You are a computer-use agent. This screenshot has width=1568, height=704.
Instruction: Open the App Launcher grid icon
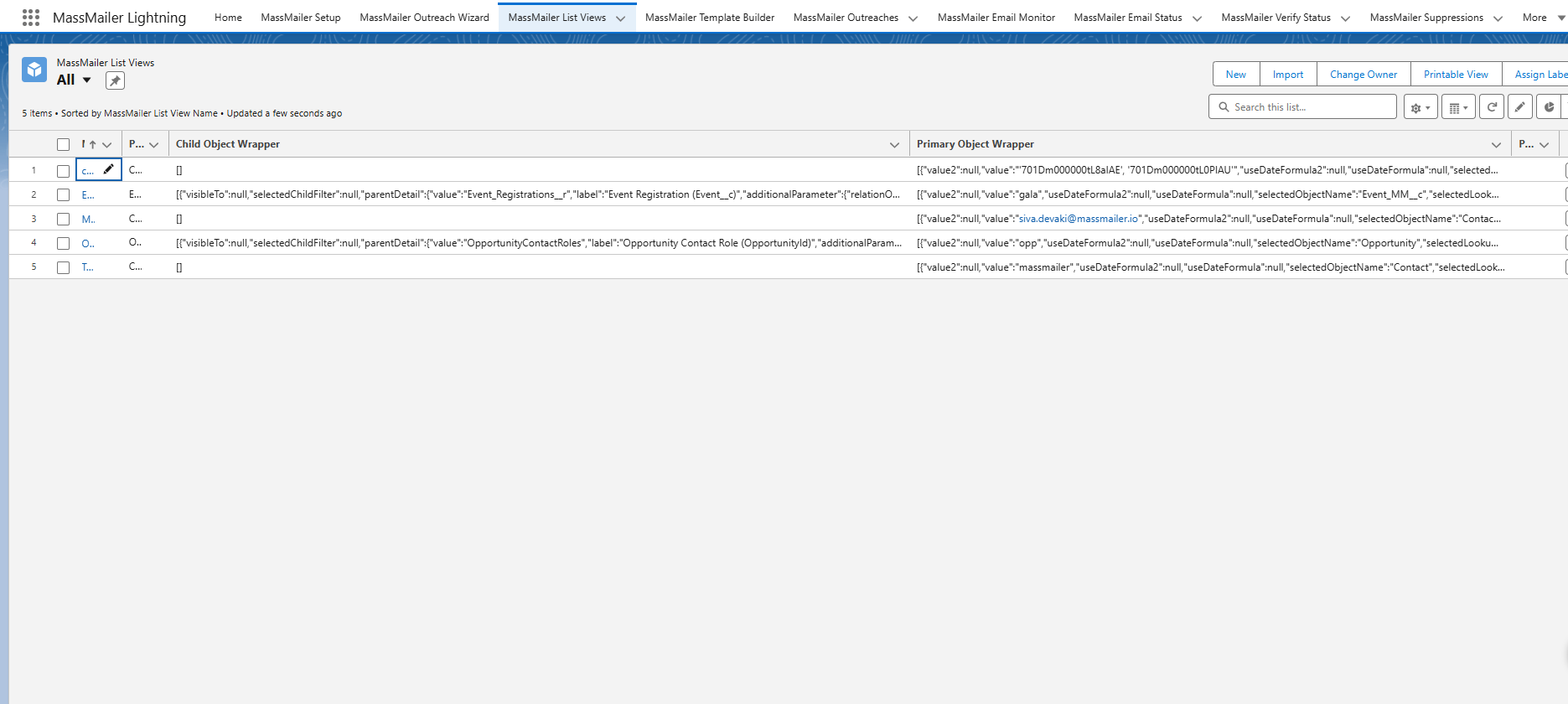tap(31, 17)
